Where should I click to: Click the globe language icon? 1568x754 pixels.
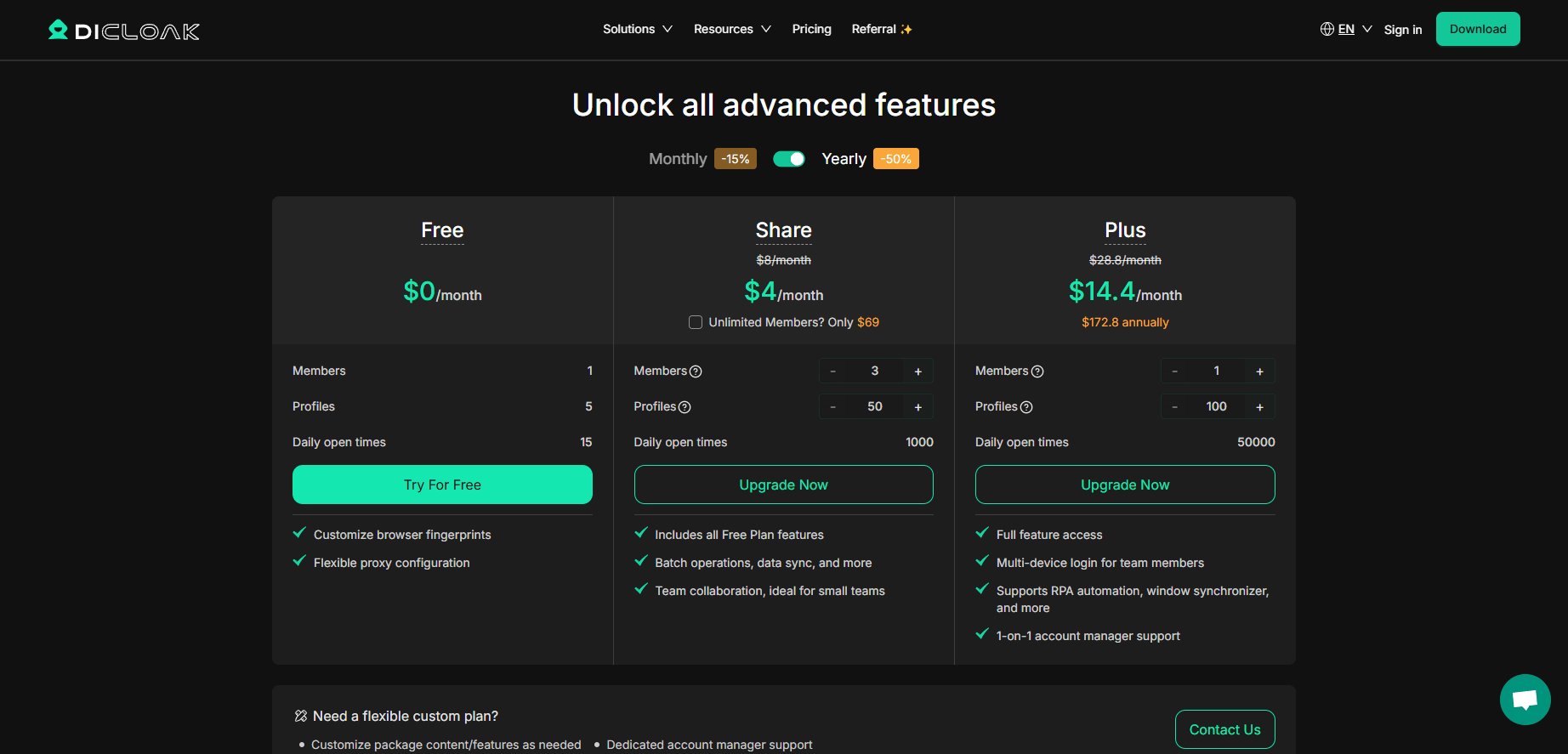tap(1327, 29)
